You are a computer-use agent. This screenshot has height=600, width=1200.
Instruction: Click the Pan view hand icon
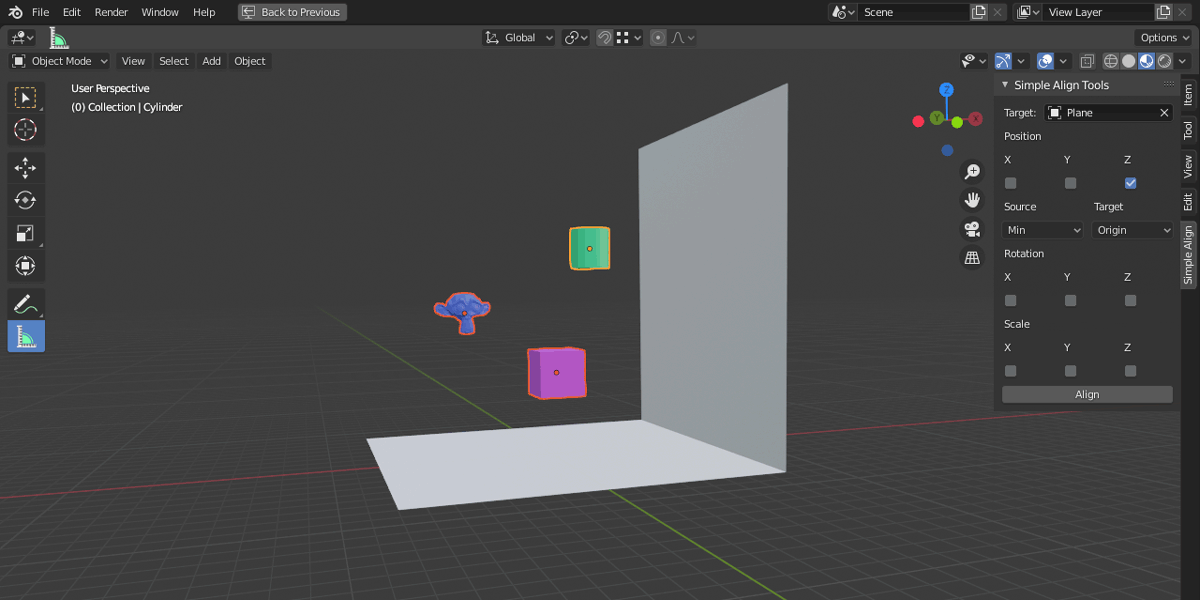coord(971,200)
